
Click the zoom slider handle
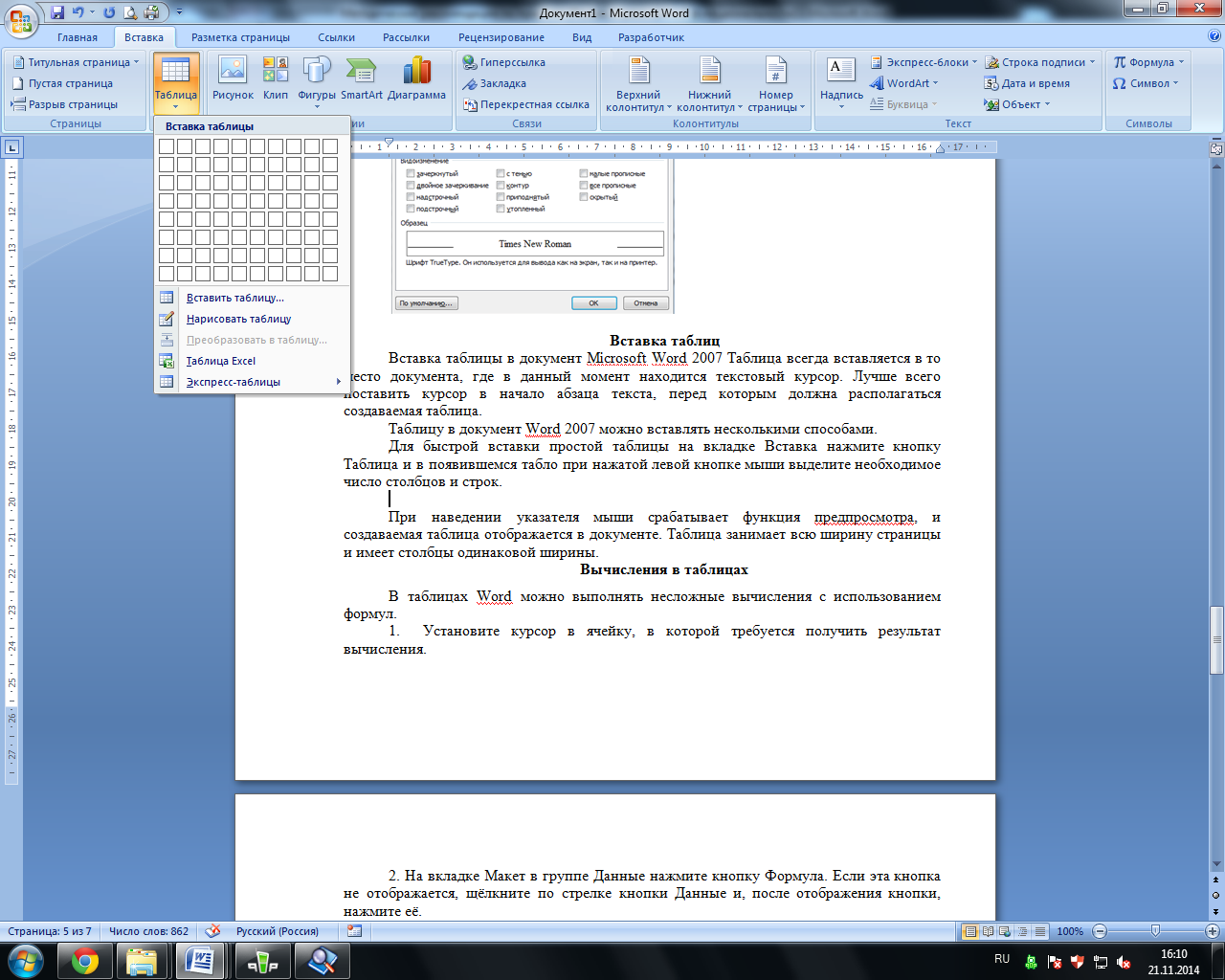click(1155, 931)
